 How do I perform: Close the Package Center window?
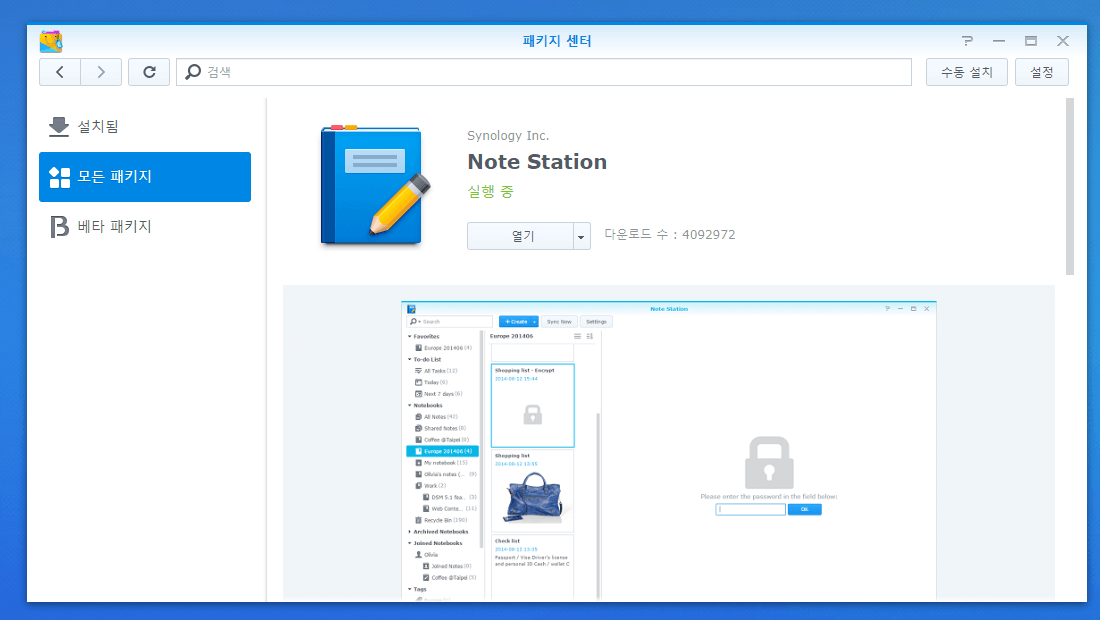point(1063,41)
